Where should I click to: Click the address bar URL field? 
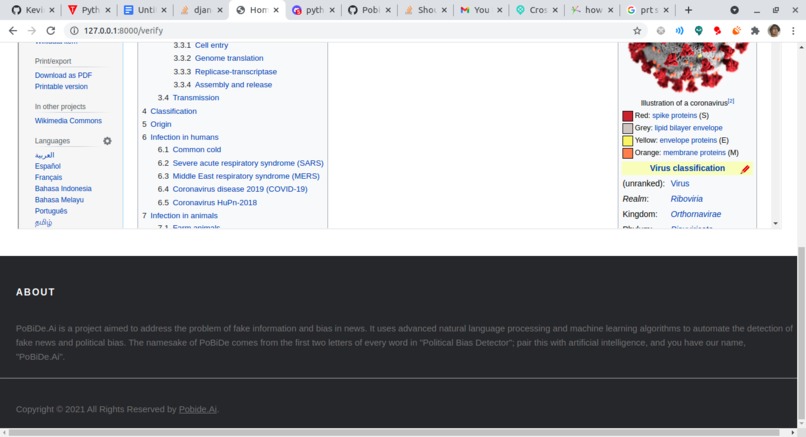pos(355,31)
